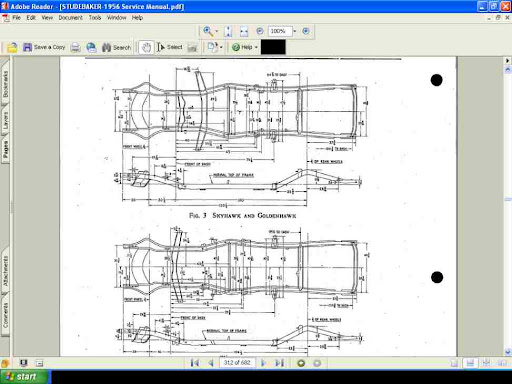Expand the document icon dropdown arrow
The image size is (512, 384).
click(221, 47)
